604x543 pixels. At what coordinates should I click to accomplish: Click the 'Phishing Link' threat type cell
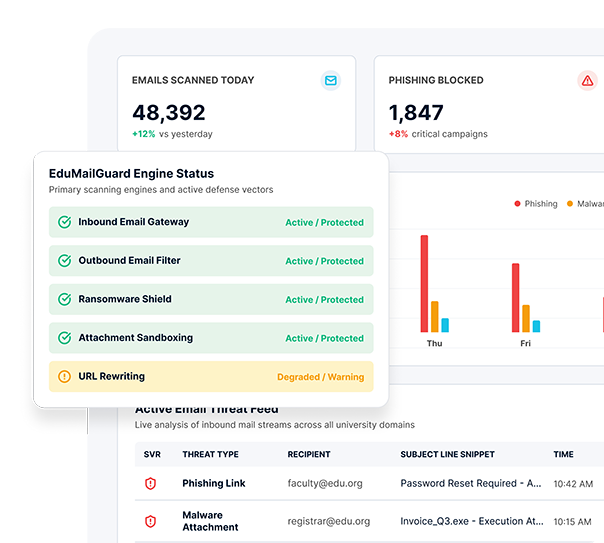(x=214, y=483)
